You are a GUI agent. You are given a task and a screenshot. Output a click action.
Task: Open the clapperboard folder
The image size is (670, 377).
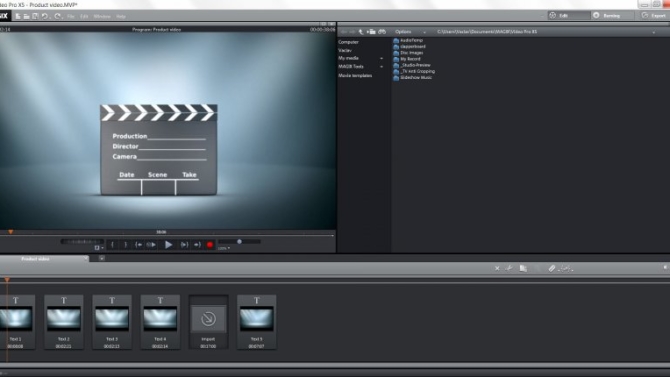pyautogui.click(x=409, y=47)
